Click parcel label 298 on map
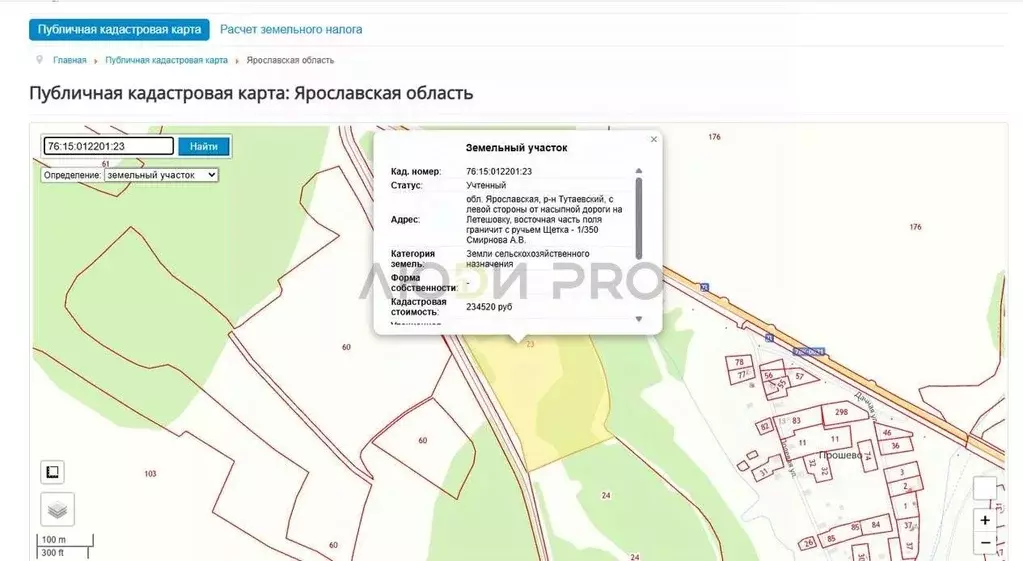 point(842,412)
